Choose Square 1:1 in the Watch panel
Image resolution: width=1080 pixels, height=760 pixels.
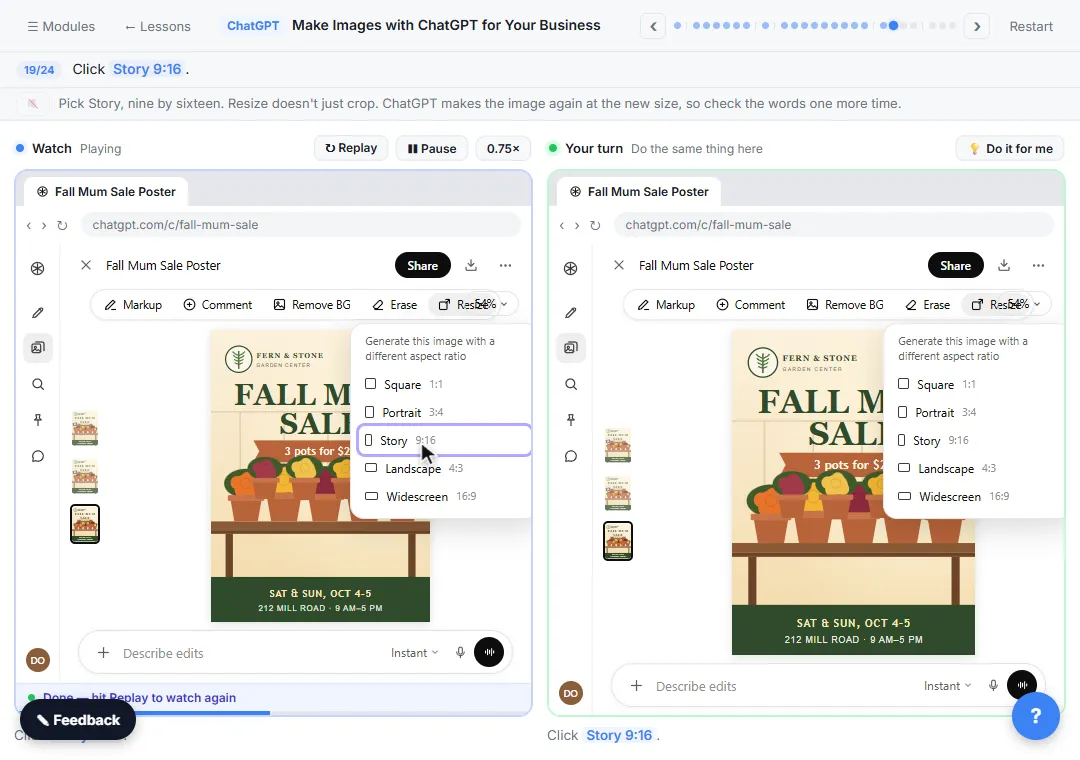coord(443,384)
